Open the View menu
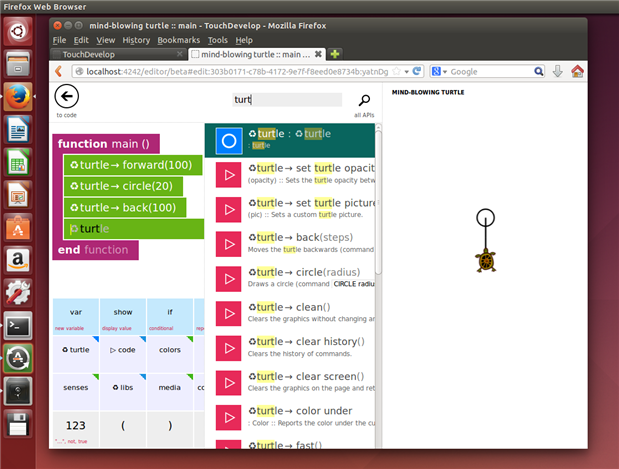Image resolution: width=619 pixels, height=469 pixels. tap(105, 40)
